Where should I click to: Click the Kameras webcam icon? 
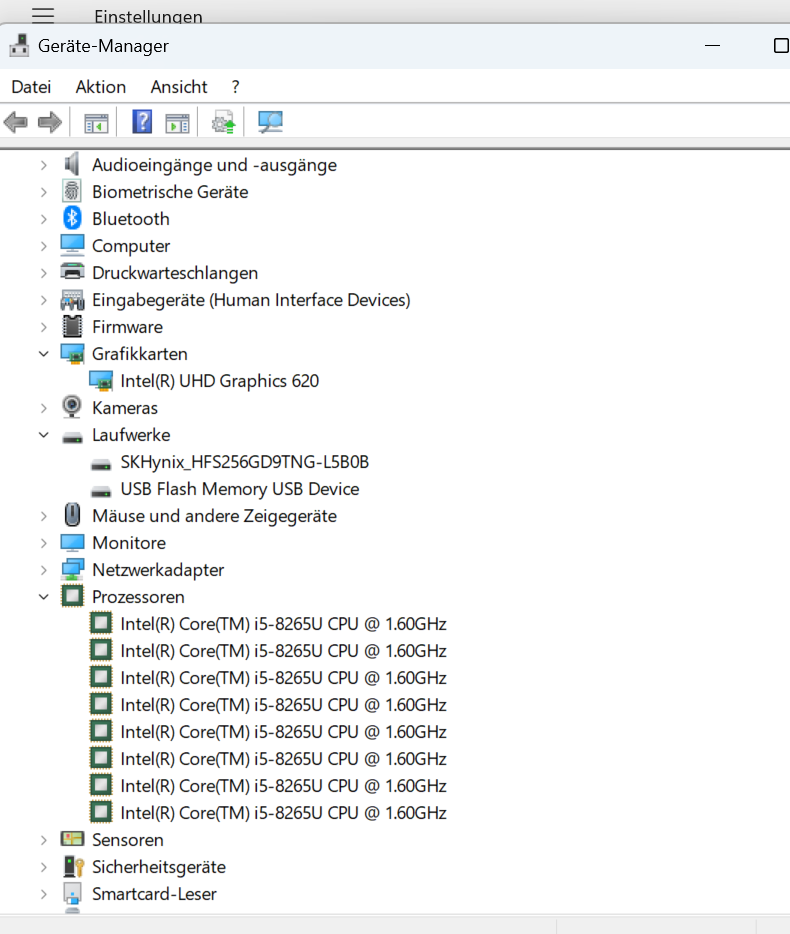coord(72,407)
